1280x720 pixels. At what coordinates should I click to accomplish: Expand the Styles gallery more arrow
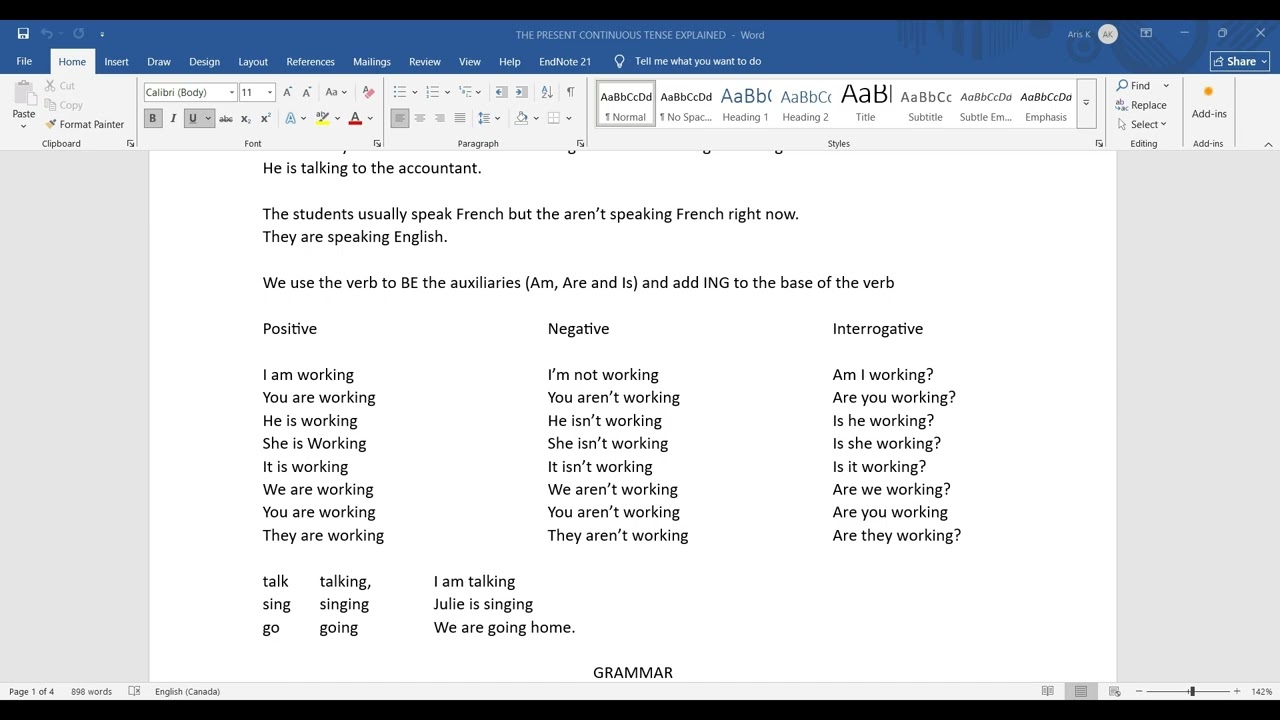(x=1086, y=103)
